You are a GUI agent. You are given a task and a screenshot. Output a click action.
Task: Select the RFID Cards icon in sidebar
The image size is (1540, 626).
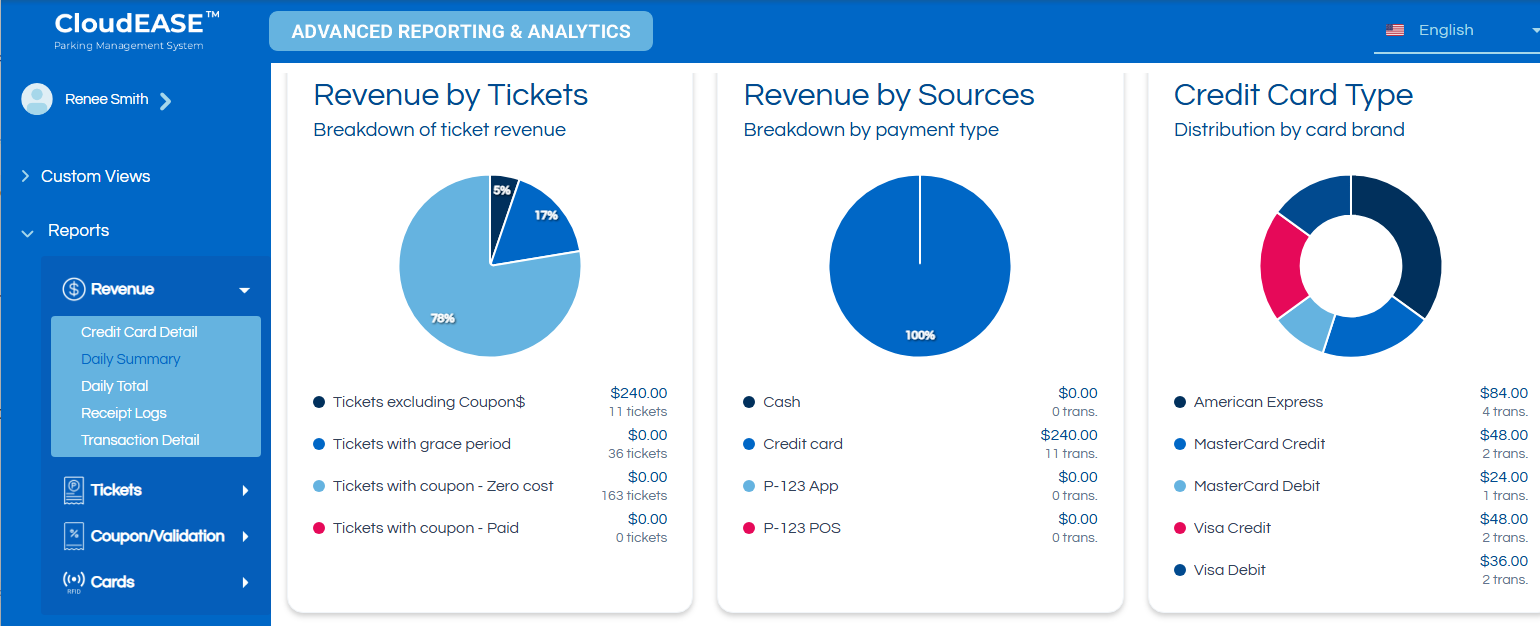74,581
